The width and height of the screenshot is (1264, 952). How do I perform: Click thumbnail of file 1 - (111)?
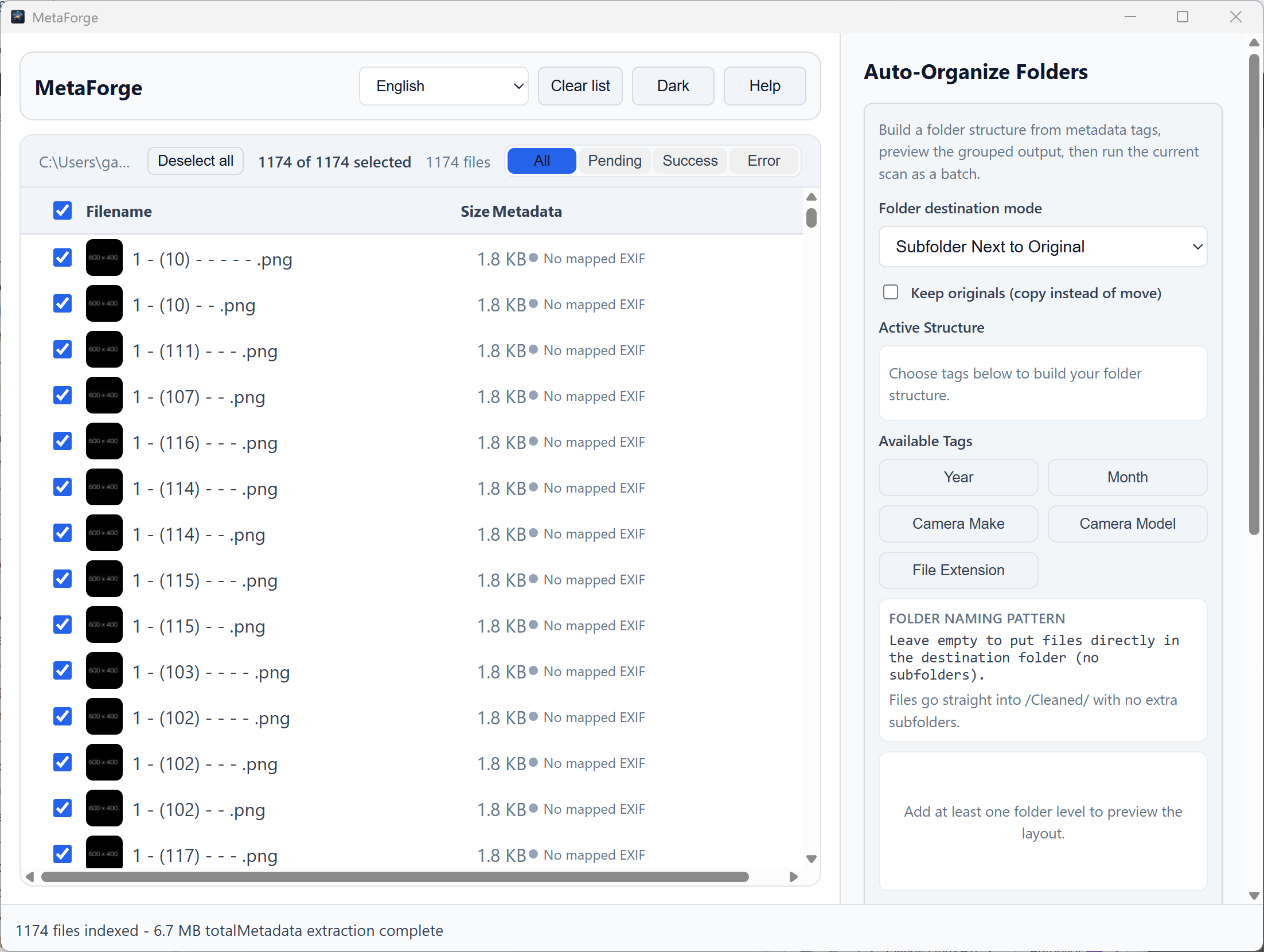pyautogui.click(x=104, y=349)
